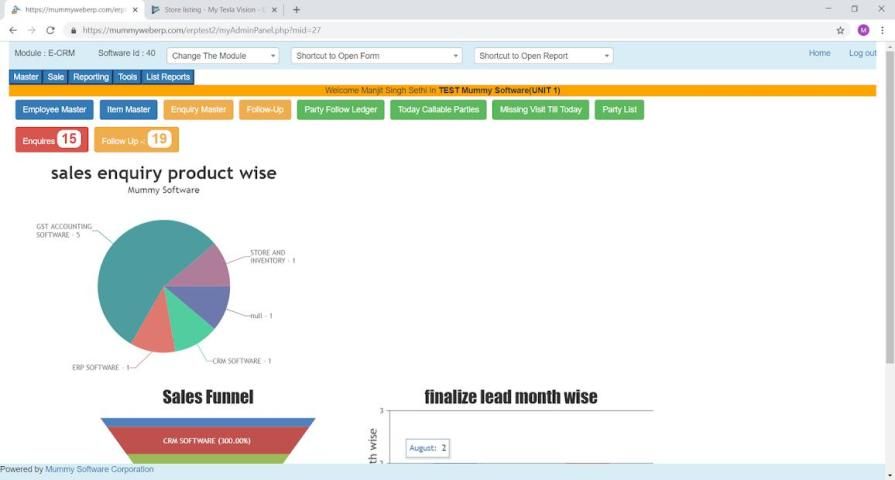Viewport: 895px width, 480px height.
Task: Click the Log out link
Action: coord(862,53)
